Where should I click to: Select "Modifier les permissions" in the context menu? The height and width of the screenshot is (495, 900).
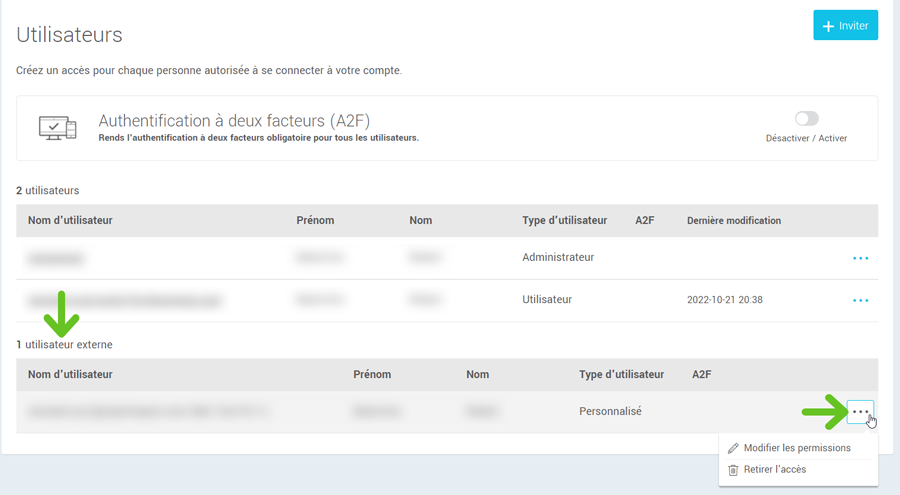click(x=797, y=448)
